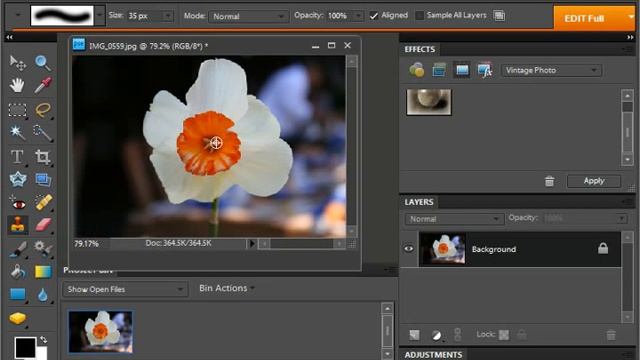The height and width of the screenshot is (360, 640).
Task: Select the Clone Stamp tool
Action: (x=18, y=225)
